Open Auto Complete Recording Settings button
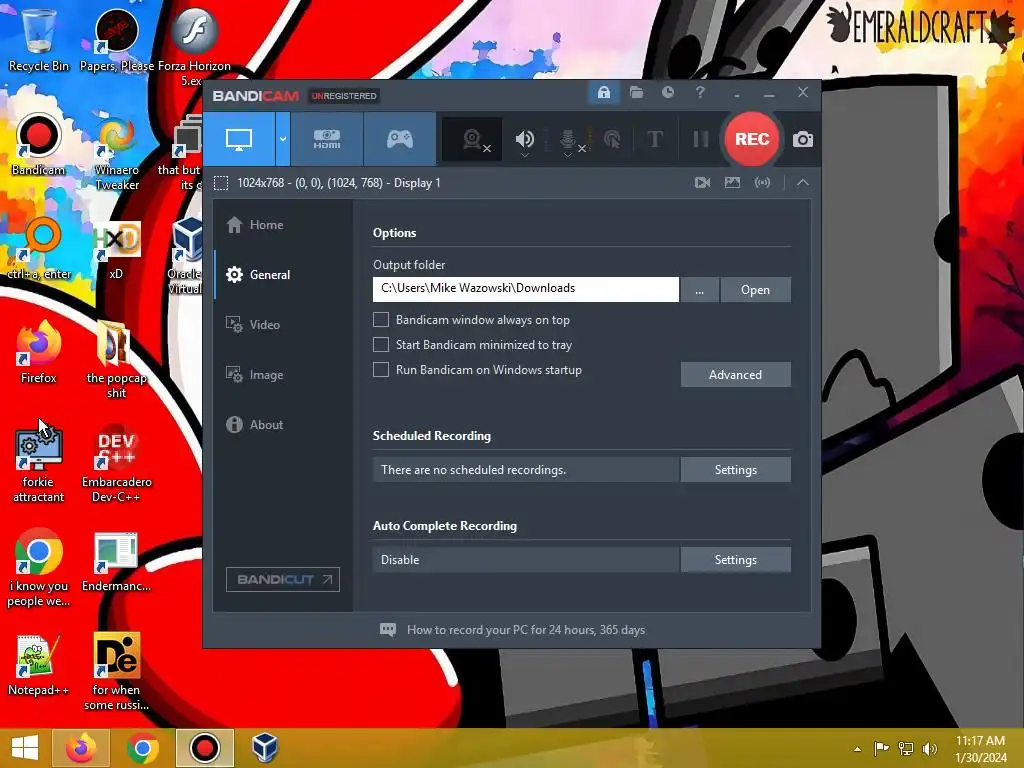1024x768 pixels. tap(735, 560)
